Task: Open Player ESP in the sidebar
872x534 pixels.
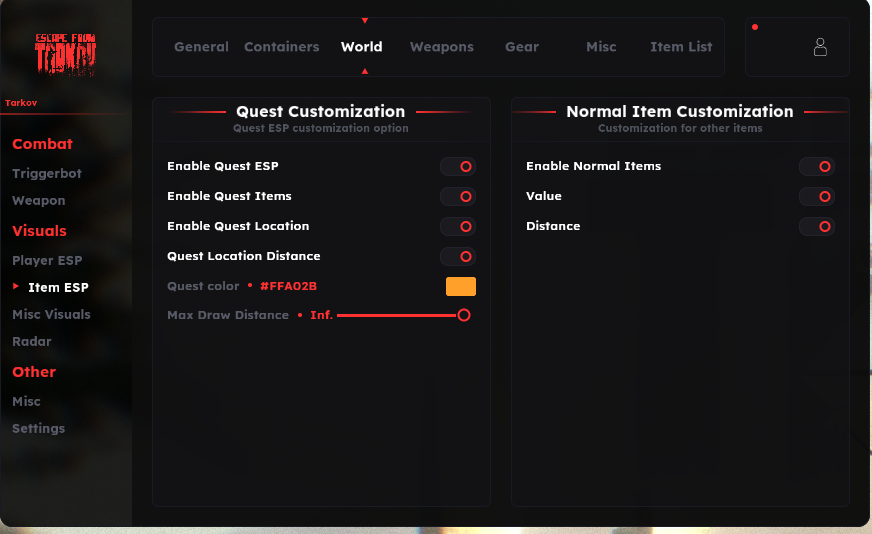Action: point(47,261)
